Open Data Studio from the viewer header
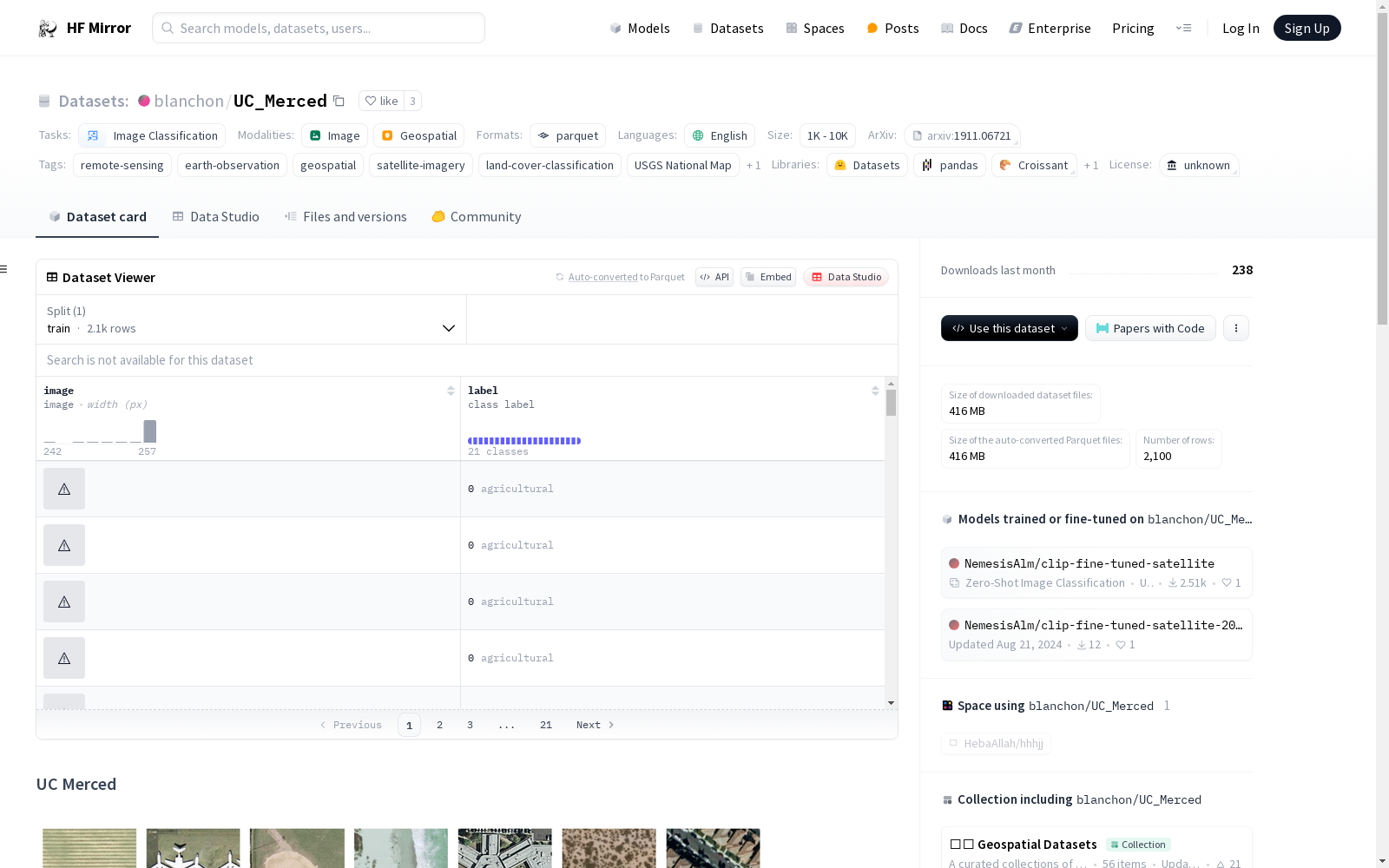1389x868 pixels. click(846, 277)
